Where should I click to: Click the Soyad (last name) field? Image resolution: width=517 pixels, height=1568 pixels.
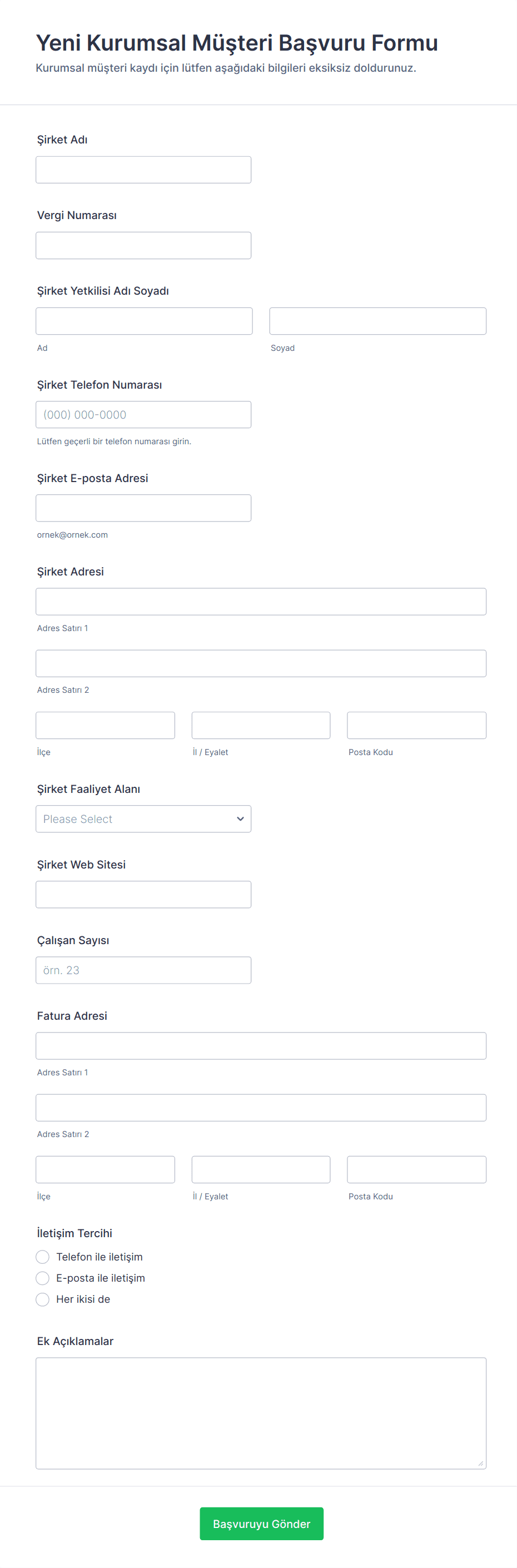pyautogui.click(x=377, y=321)
